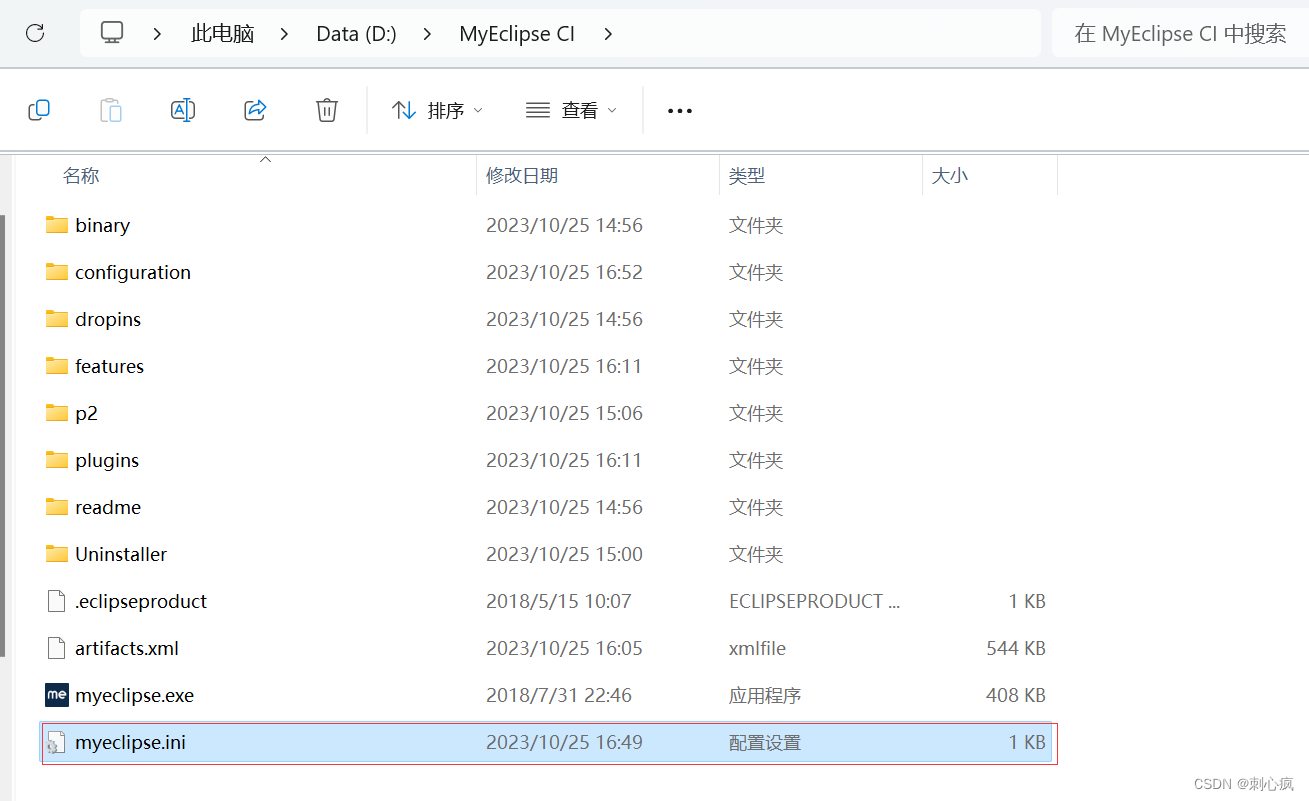Screen dimensions: 1309x801
Task: Click the dropins folder icon
Action: pos(57,319)
